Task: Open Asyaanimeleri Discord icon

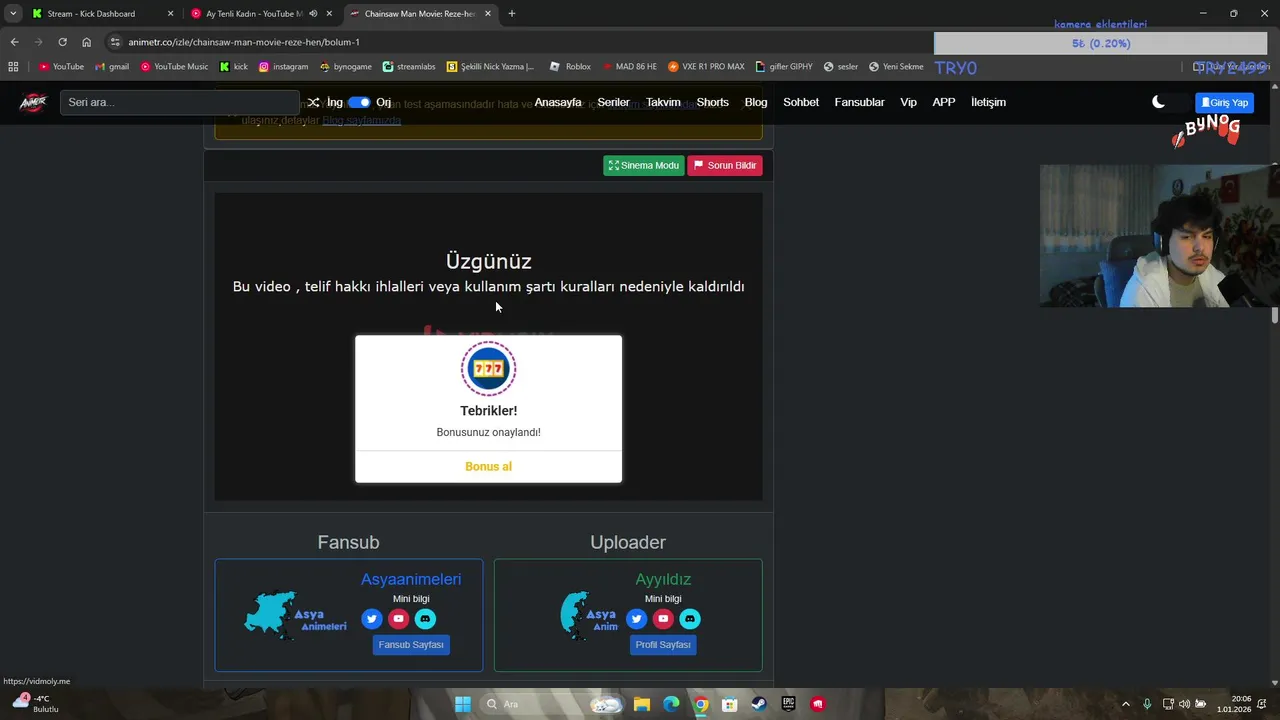Action: coord(425,619)
